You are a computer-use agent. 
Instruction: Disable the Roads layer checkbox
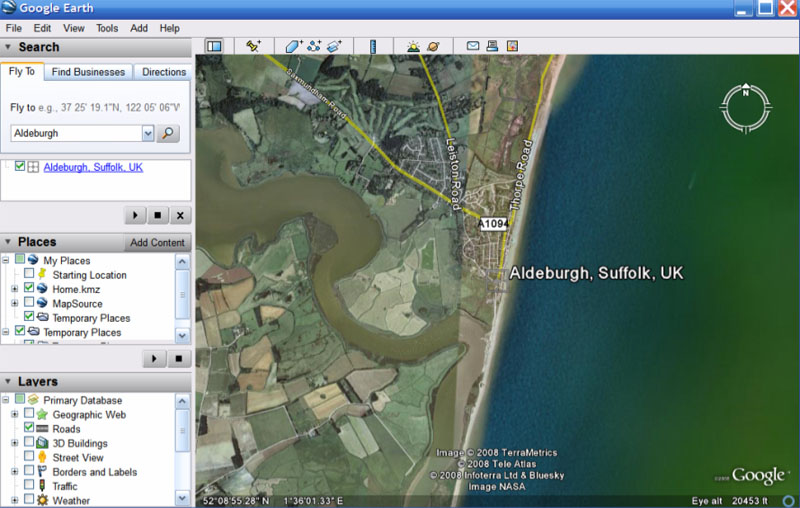(x=29, y=427)
